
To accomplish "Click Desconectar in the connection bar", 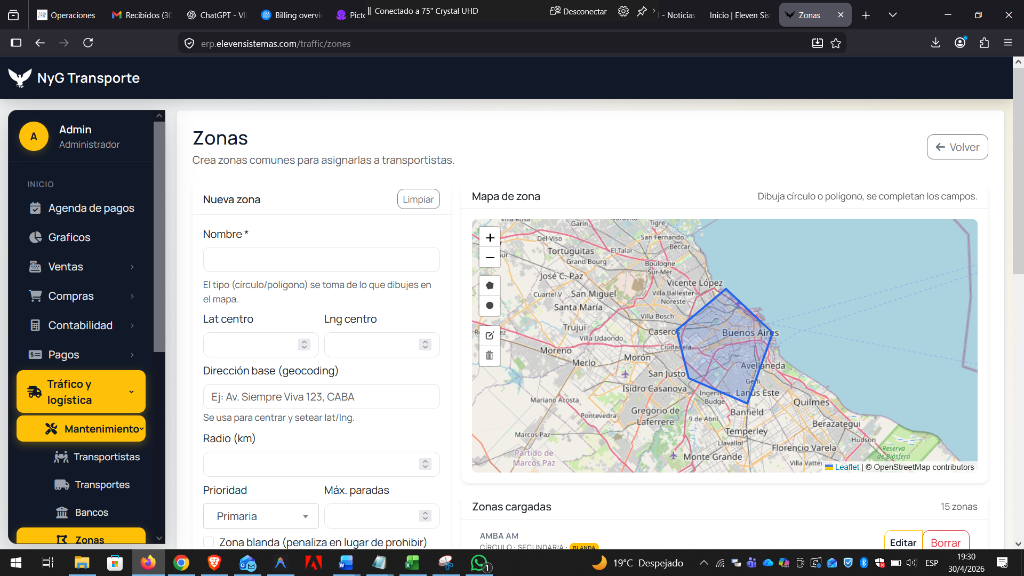I will point(579,11).
